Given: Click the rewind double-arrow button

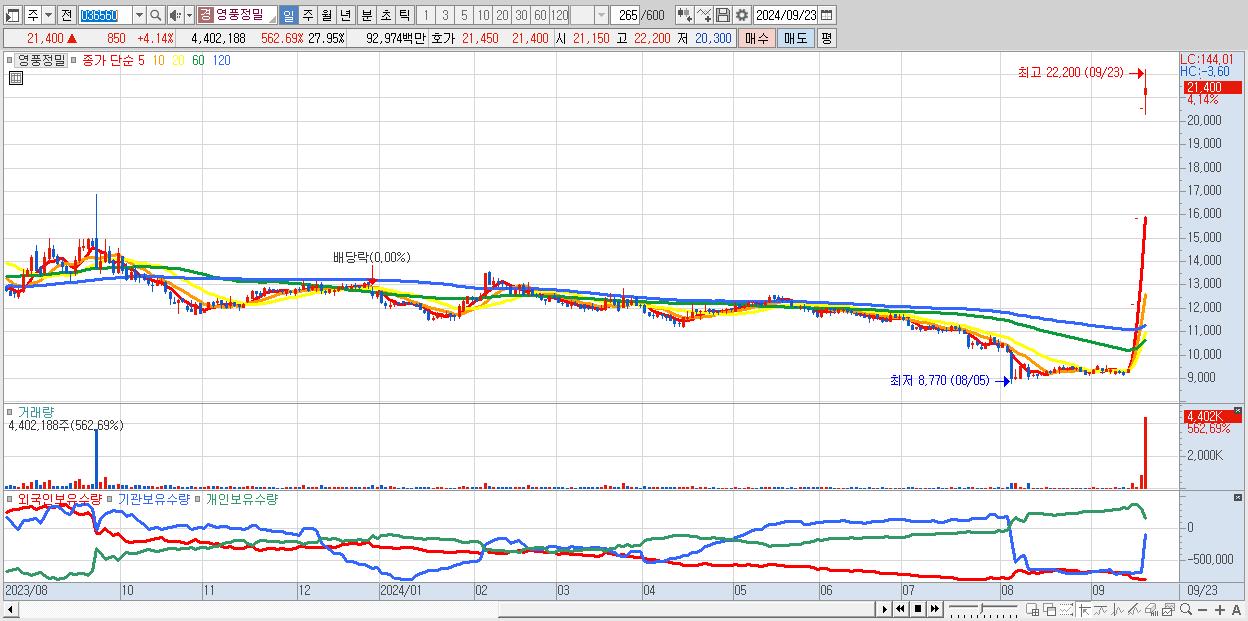Looking at the screenshot, I should point(900,609).
